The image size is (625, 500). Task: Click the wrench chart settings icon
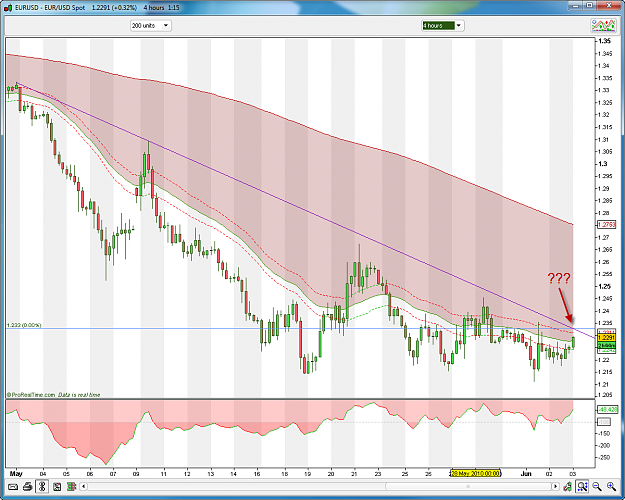tap(567, 486)
